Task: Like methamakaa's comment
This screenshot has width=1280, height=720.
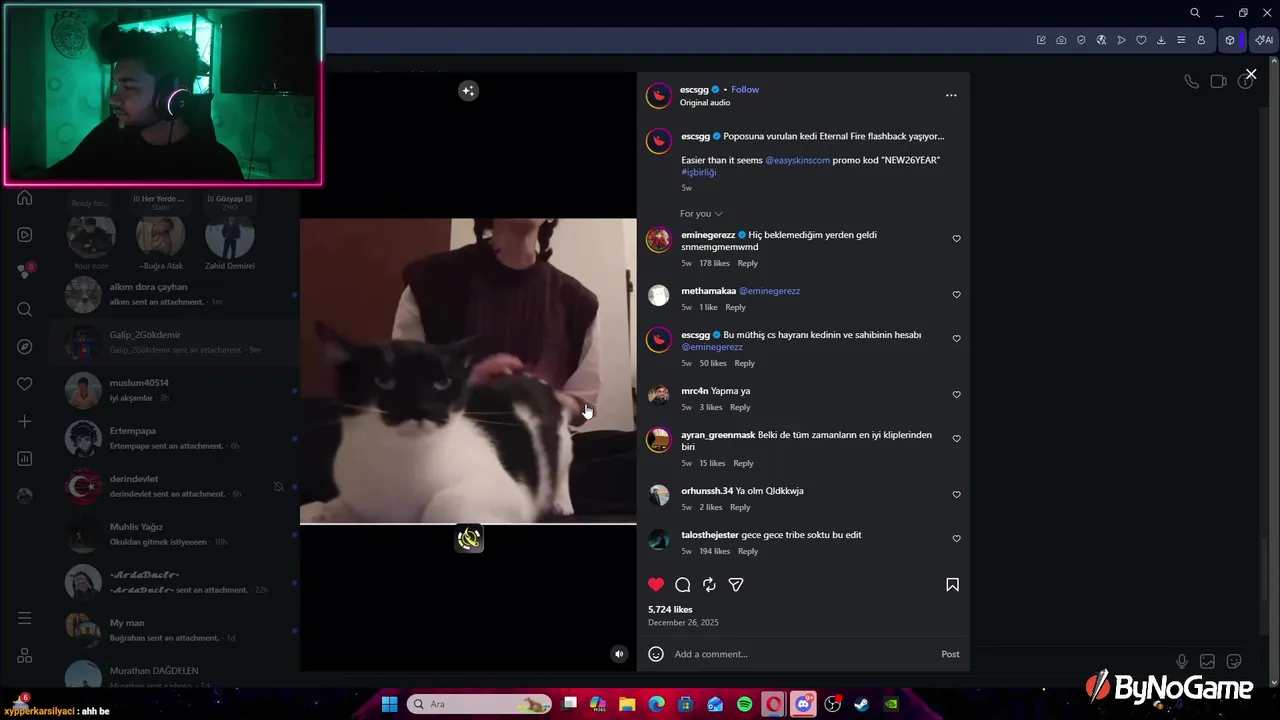Action: [x=956, y=295]
